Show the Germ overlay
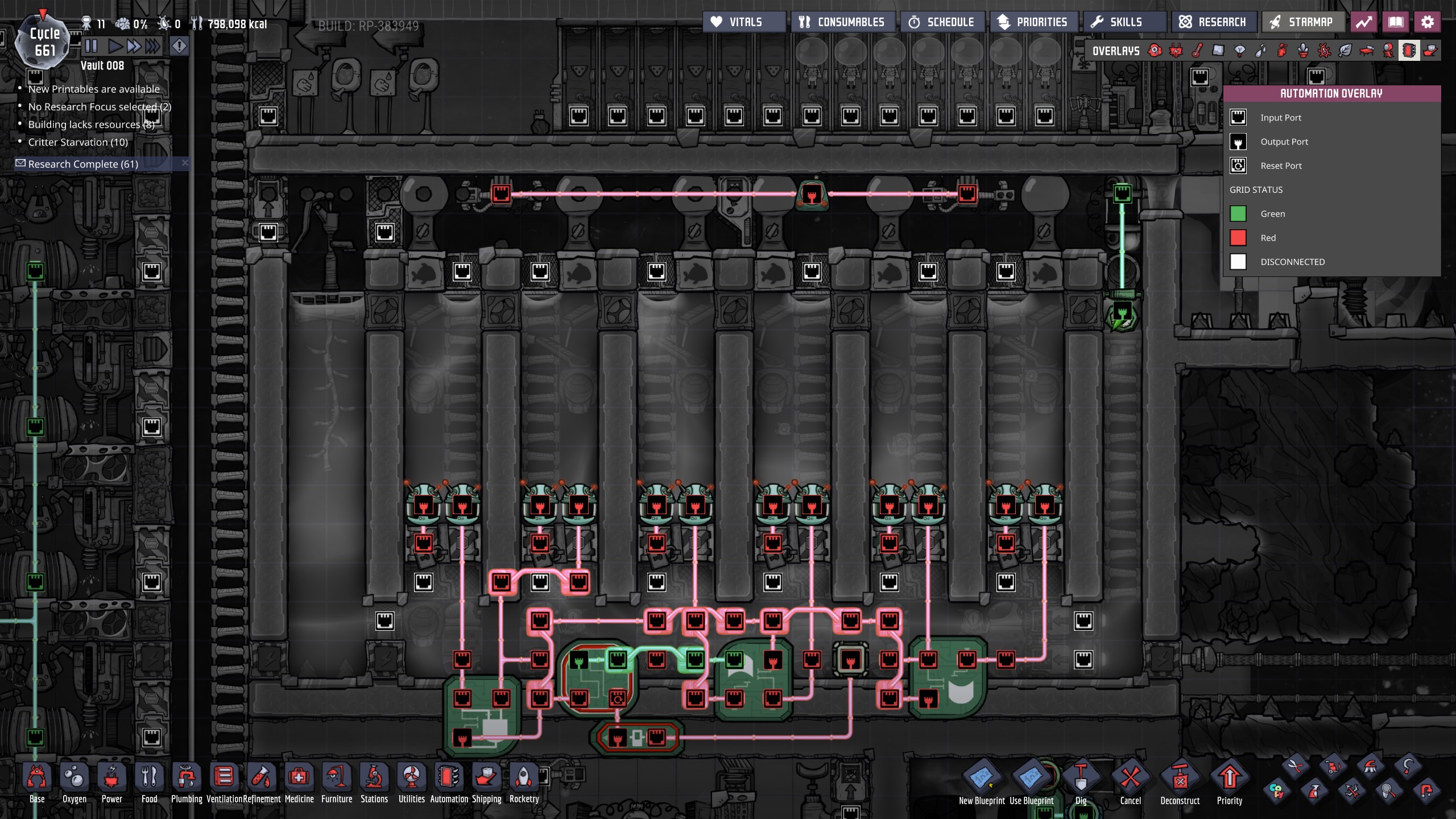1456x819 pixels. point(1324,51)
